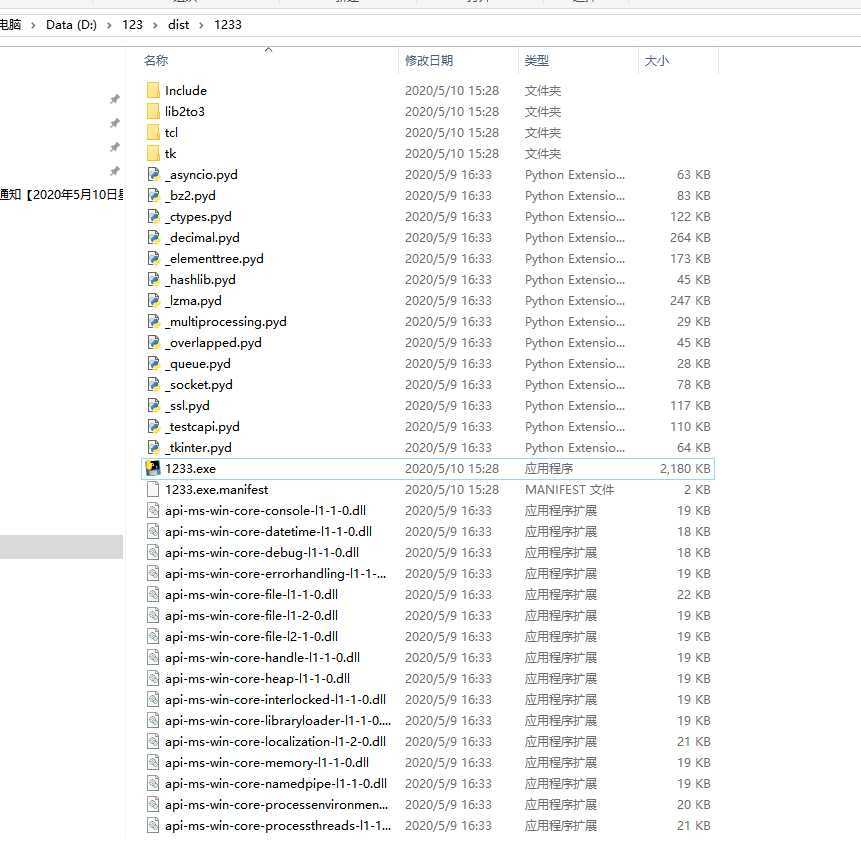The image size is (861, 856).
Task: Click the api-ms-win-core-console dll icon
Action: [153, 511]
